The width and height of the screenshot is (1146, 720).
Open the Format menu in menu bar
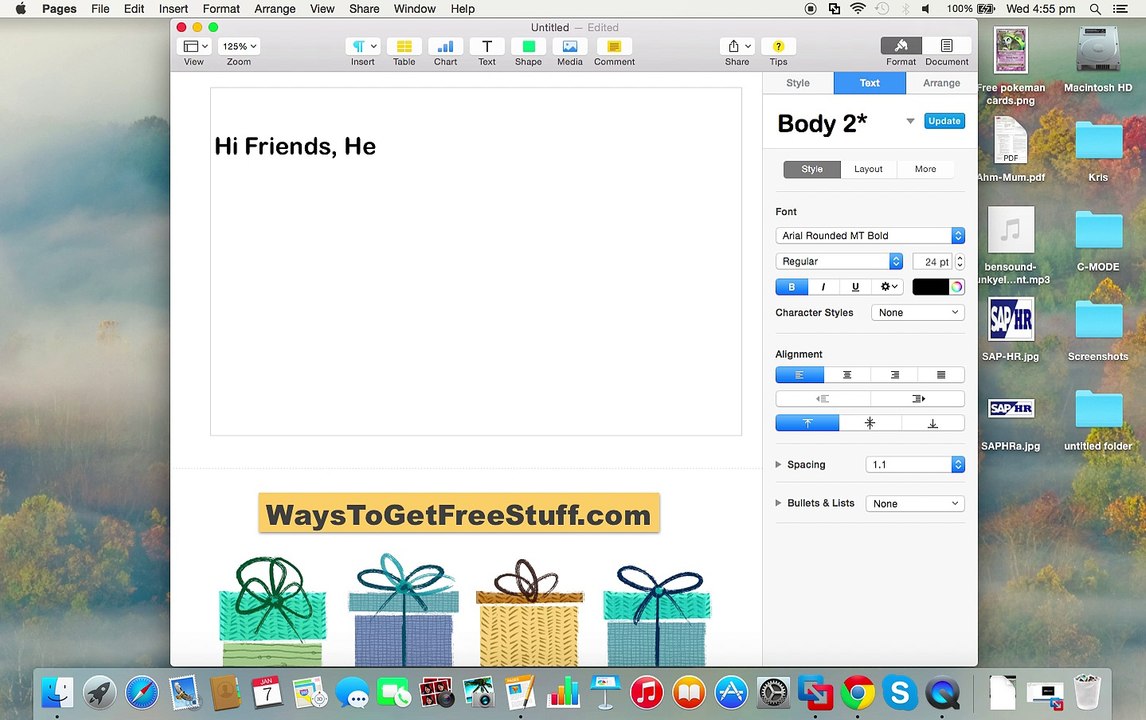point(221,9)
